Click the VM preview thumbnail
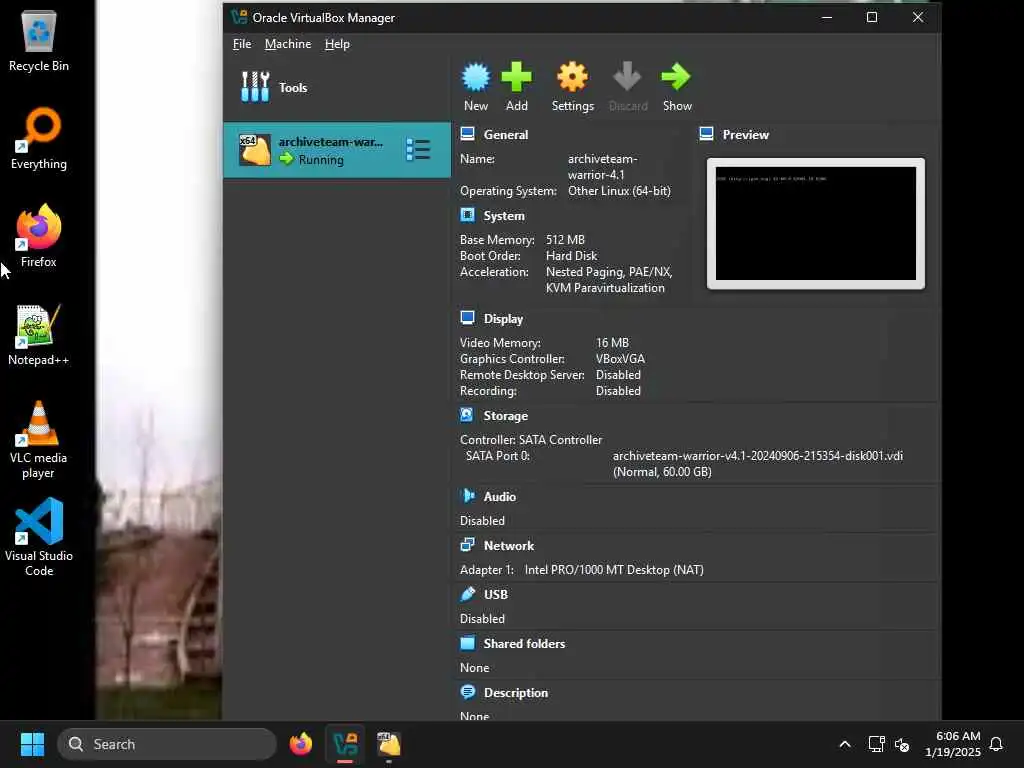The image size is (1024, 768). (816, 223)
